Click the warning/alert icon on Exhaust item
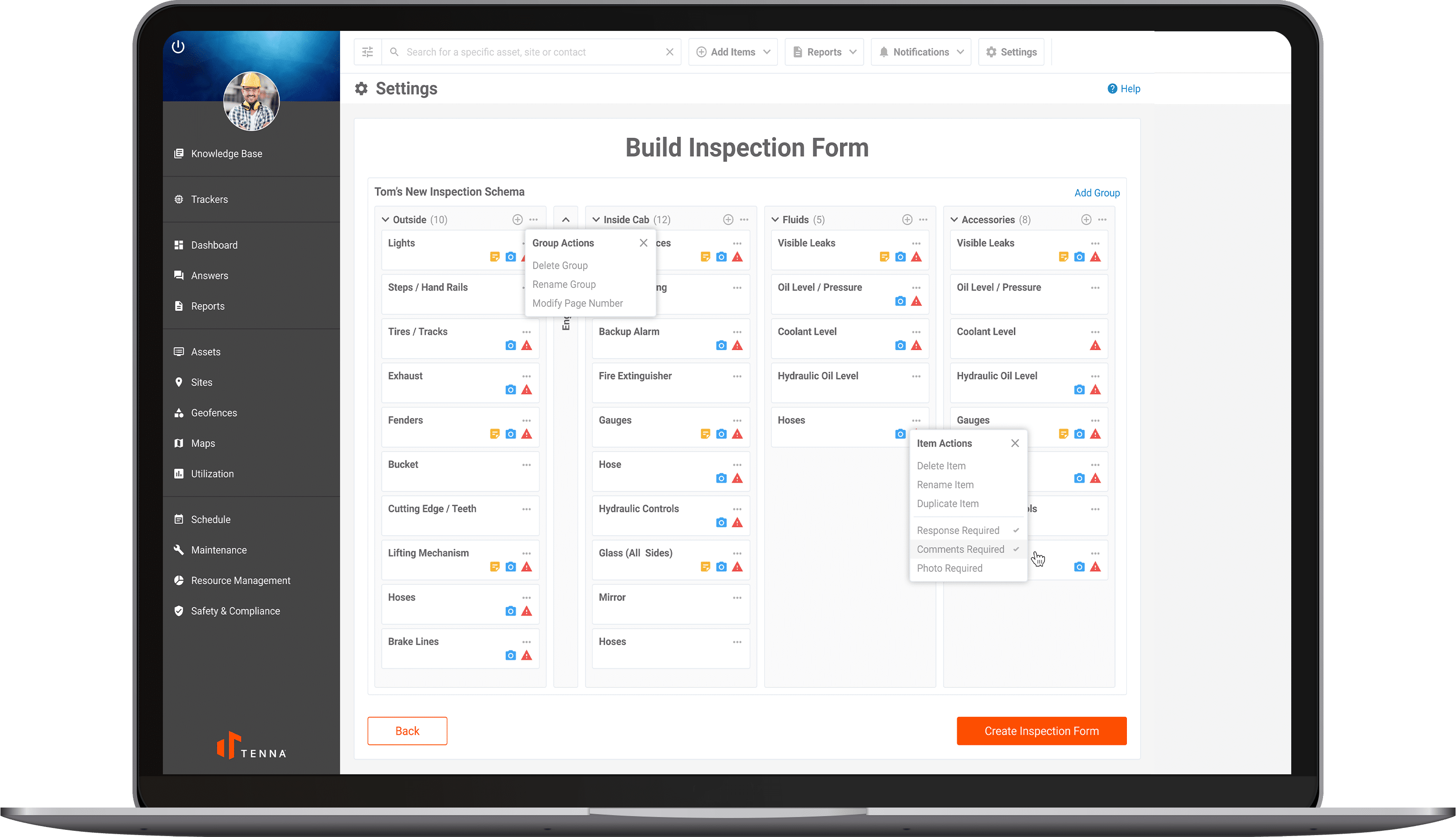The width and height of the screenshot is (1456, 837). tap(528, 390)
